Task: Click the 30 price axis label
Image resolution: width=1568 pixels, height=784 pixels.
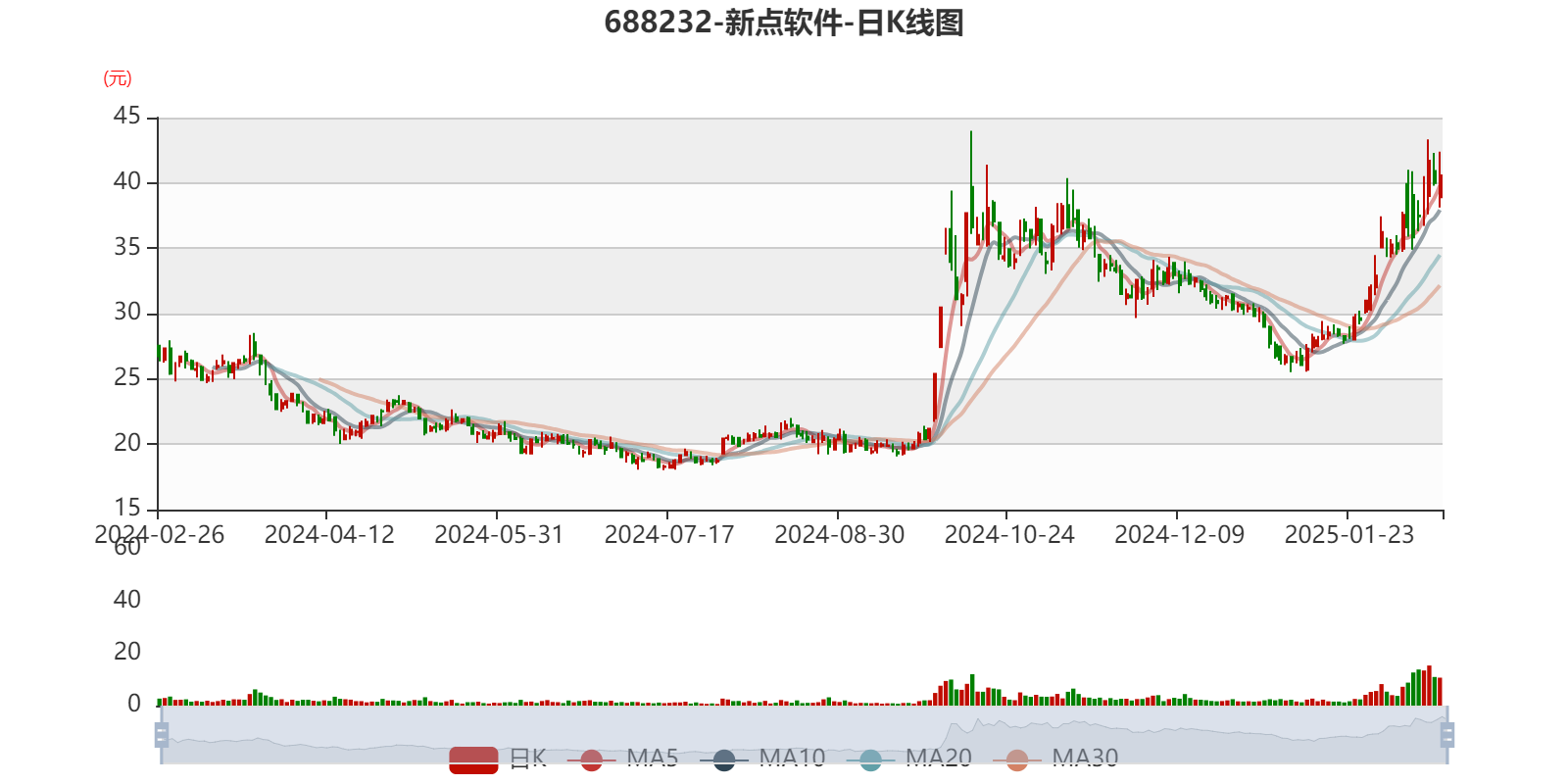Action: point(127,313)
